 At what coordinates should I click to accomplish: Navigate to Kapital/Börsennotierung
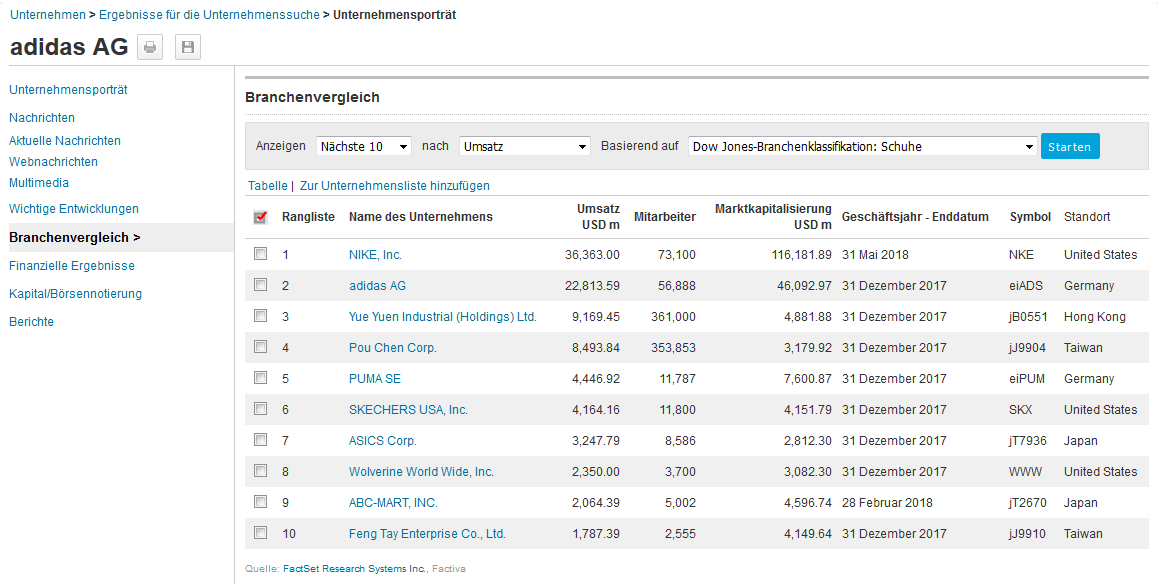click(x=75, y=294)
